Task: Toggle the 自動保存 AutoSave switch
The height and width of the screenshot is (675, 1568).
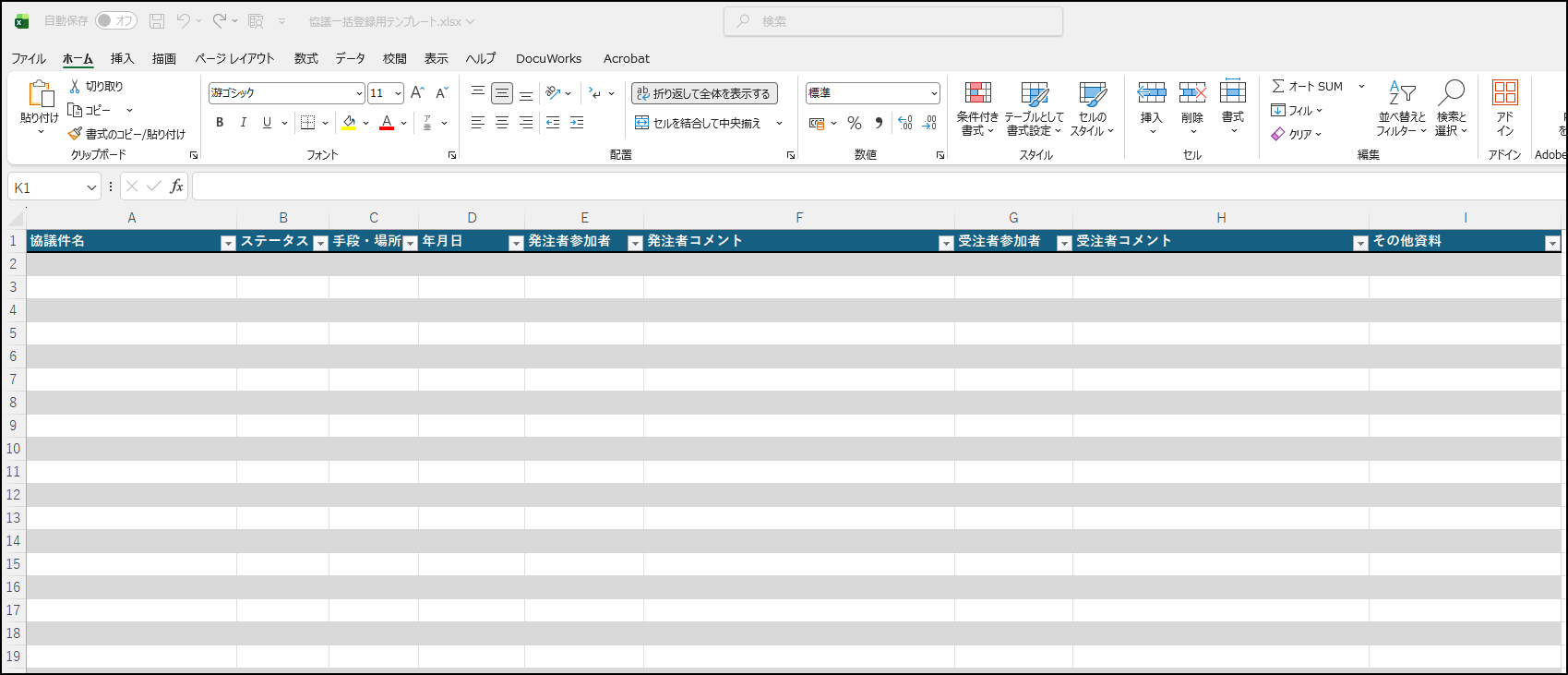Action: [x=116, y=20]
